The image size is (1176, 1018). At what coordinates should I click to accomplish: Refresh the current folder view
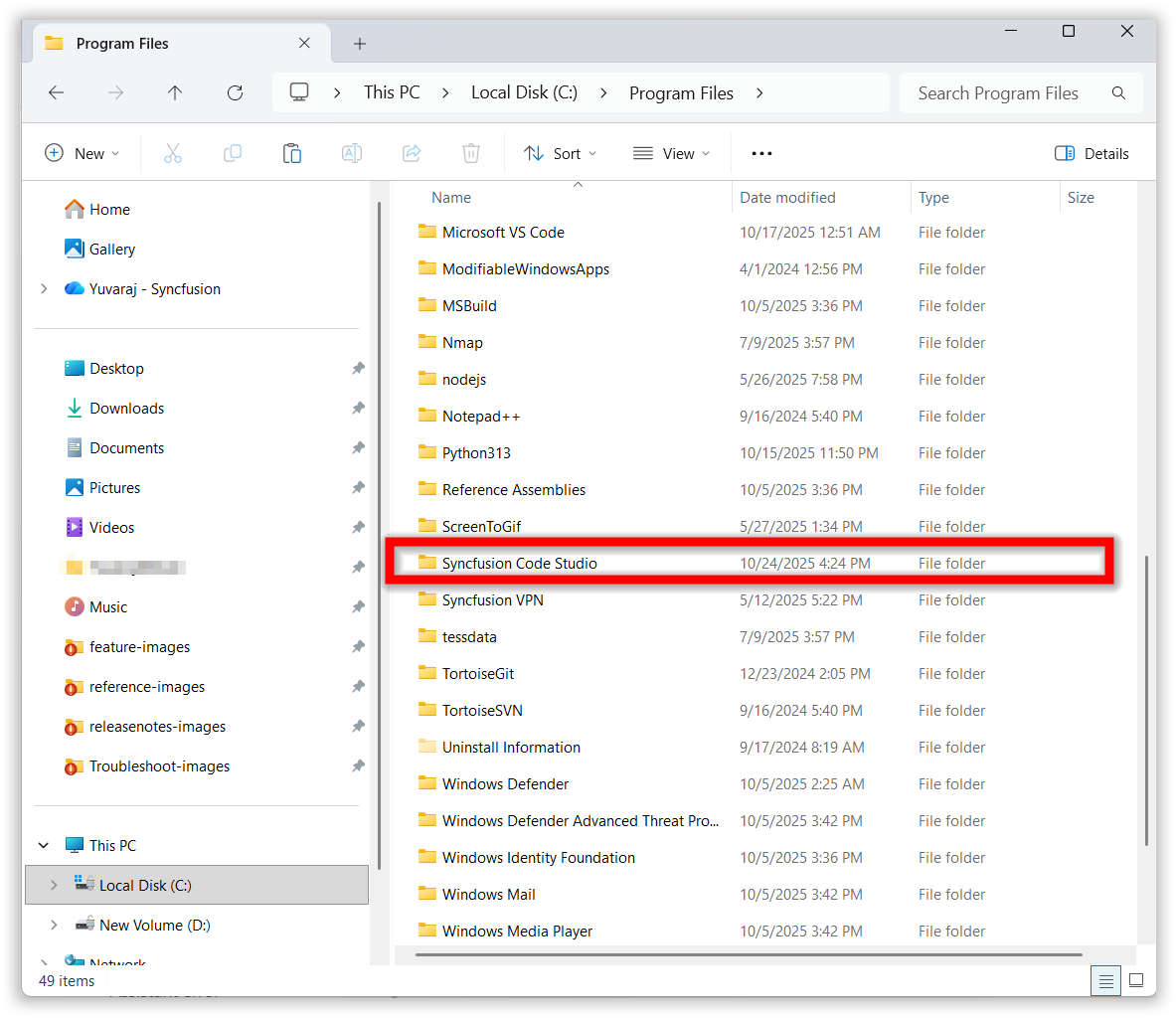235,92
